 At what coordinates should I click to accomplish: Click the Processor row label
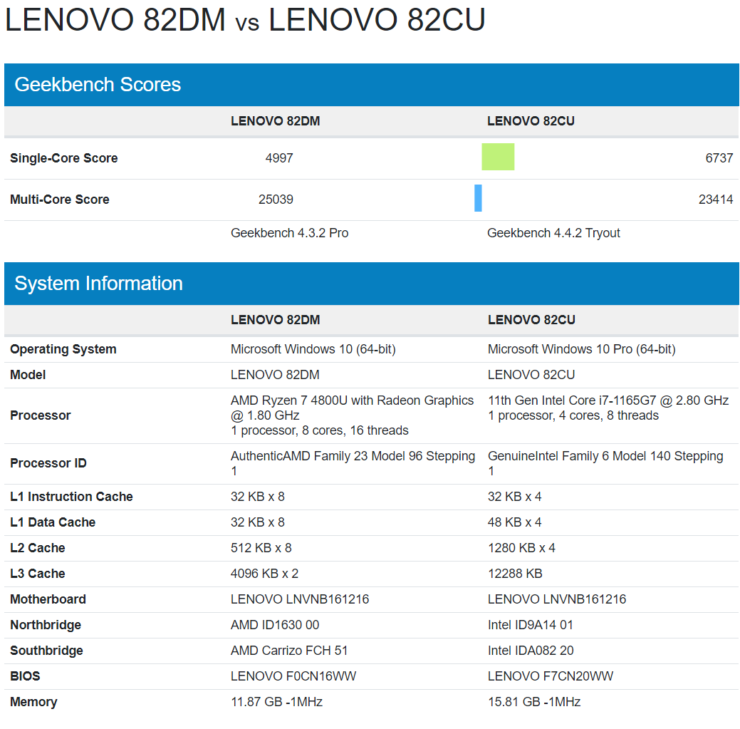click(40, 415)
